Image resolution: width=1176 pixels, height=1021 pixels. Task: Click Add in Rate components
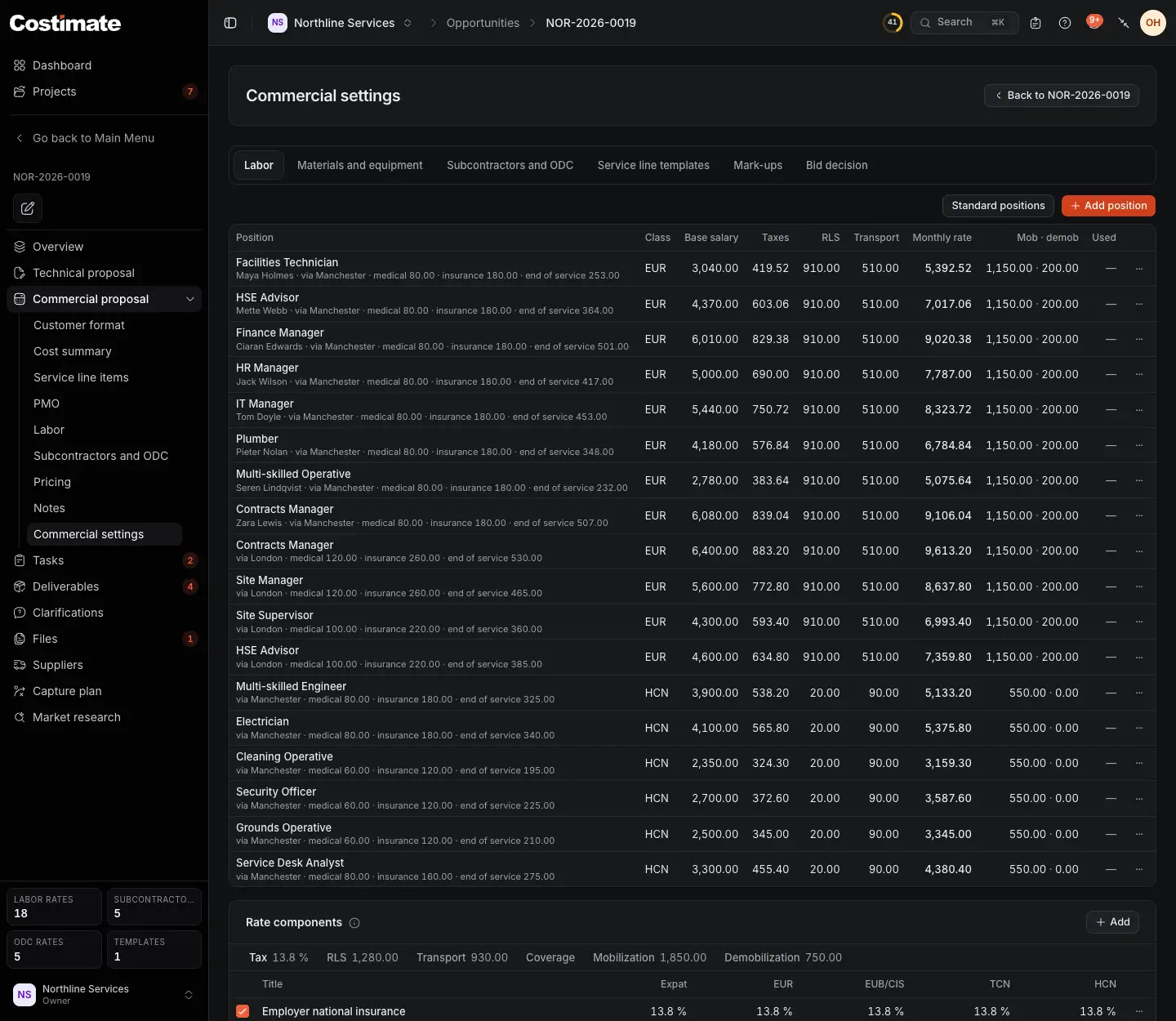tap(1112, 922)
